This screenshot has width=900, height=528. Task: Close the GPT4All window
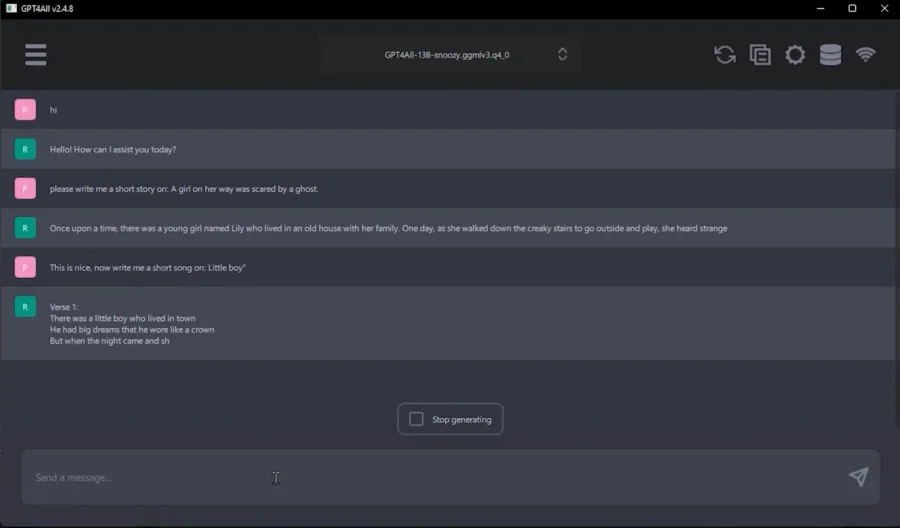click(x=885, y=9)
